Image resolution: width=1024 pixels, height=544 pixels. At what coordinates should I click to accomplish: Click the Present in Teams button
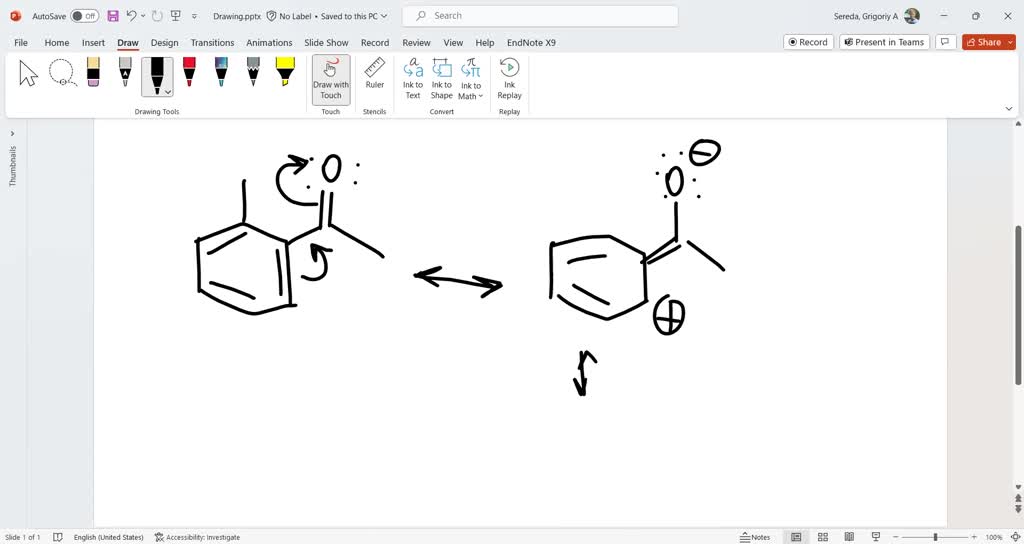click(883, 42)
